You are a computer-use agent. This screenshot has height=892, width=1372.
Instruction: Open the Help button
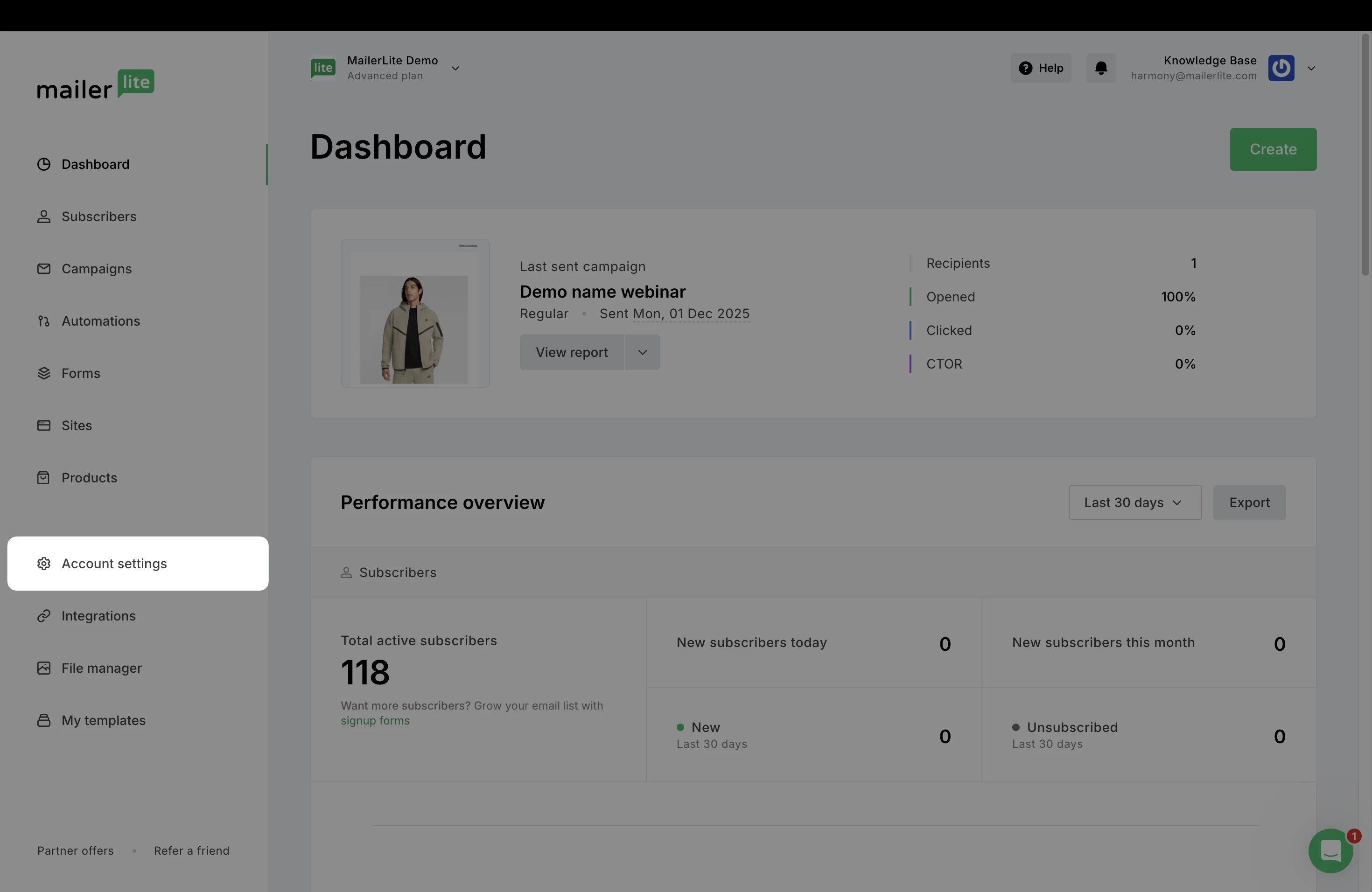[1041, 68]
